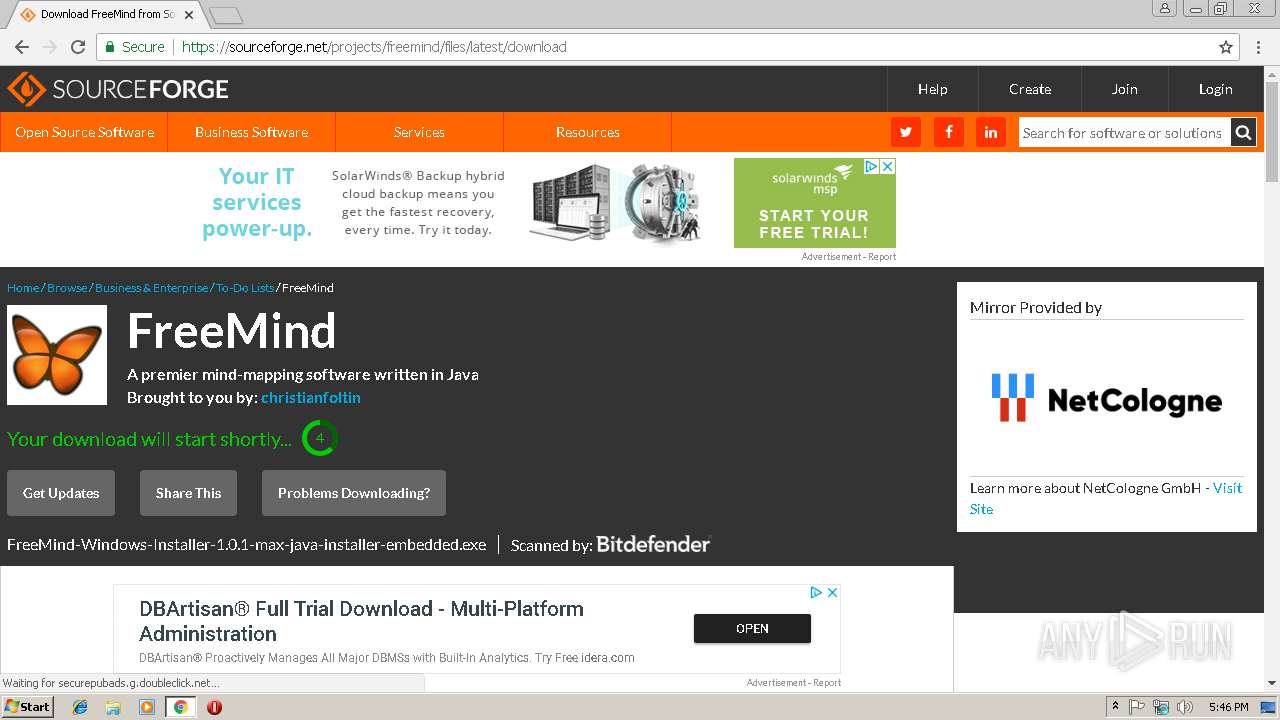Viewport: 1280px width, 720px height.
Task: Click the Bitdefender scanned-by logo
Action: [x=653, y=544]
